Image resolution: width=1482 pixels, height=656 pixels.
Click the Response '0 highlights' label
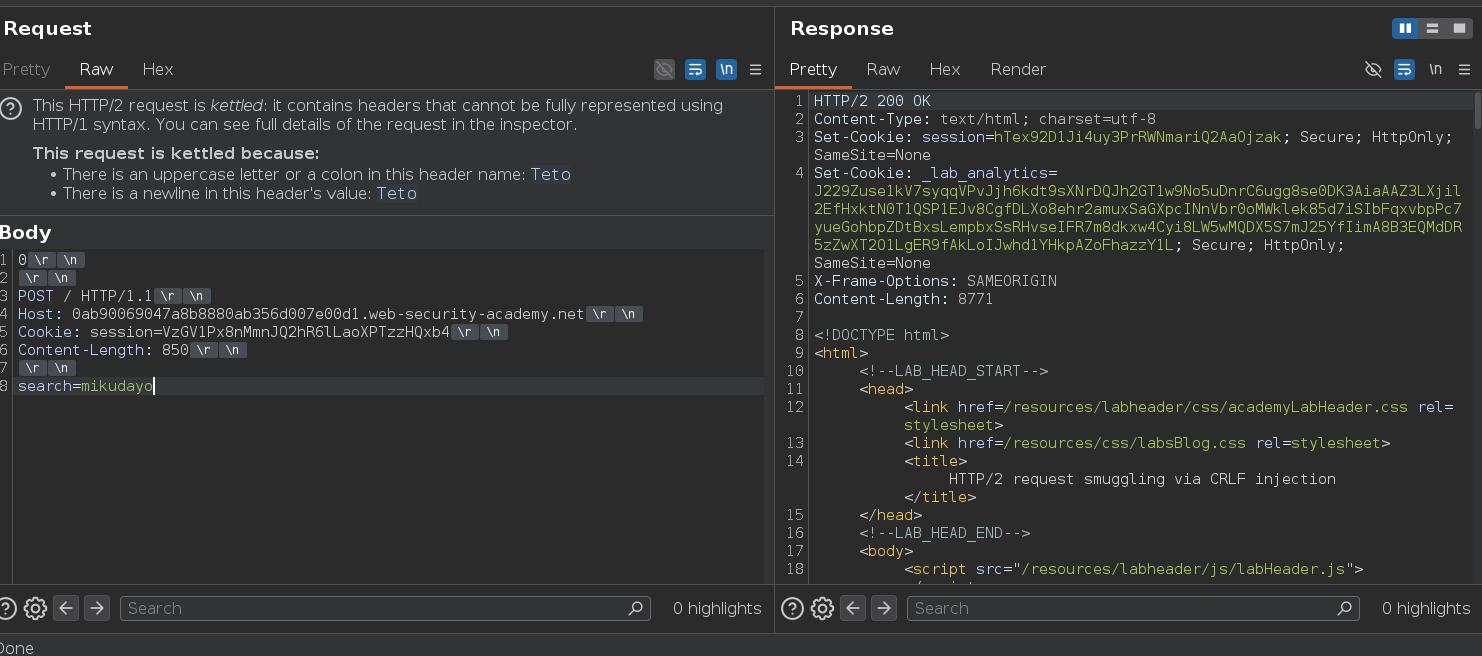point(1426,608)
